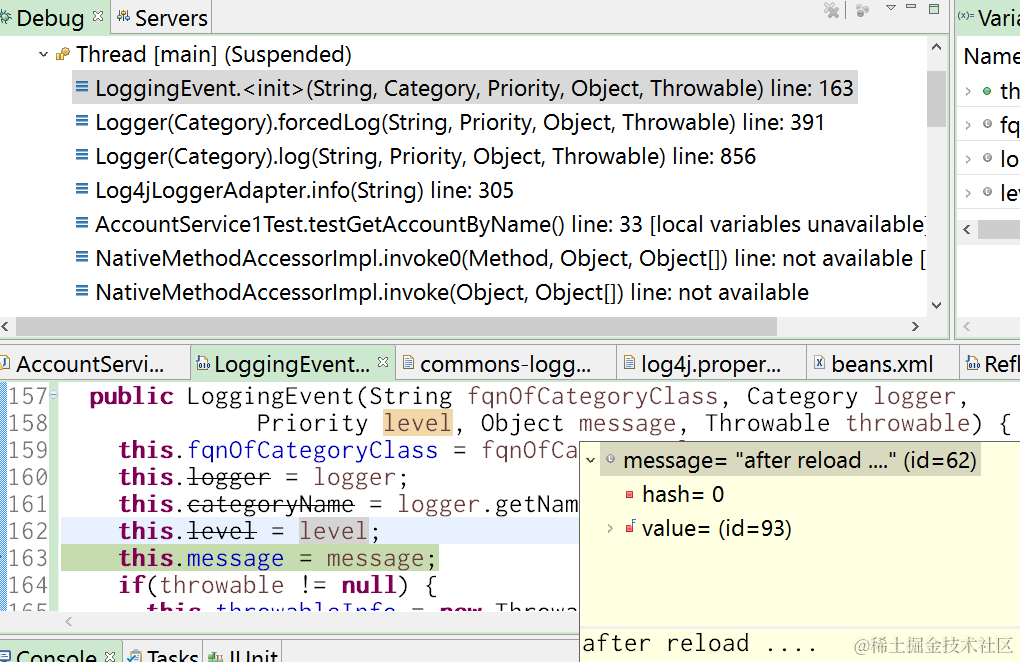Close the Debug tab
Screen dimensions: 1020x662
(98, 16)
